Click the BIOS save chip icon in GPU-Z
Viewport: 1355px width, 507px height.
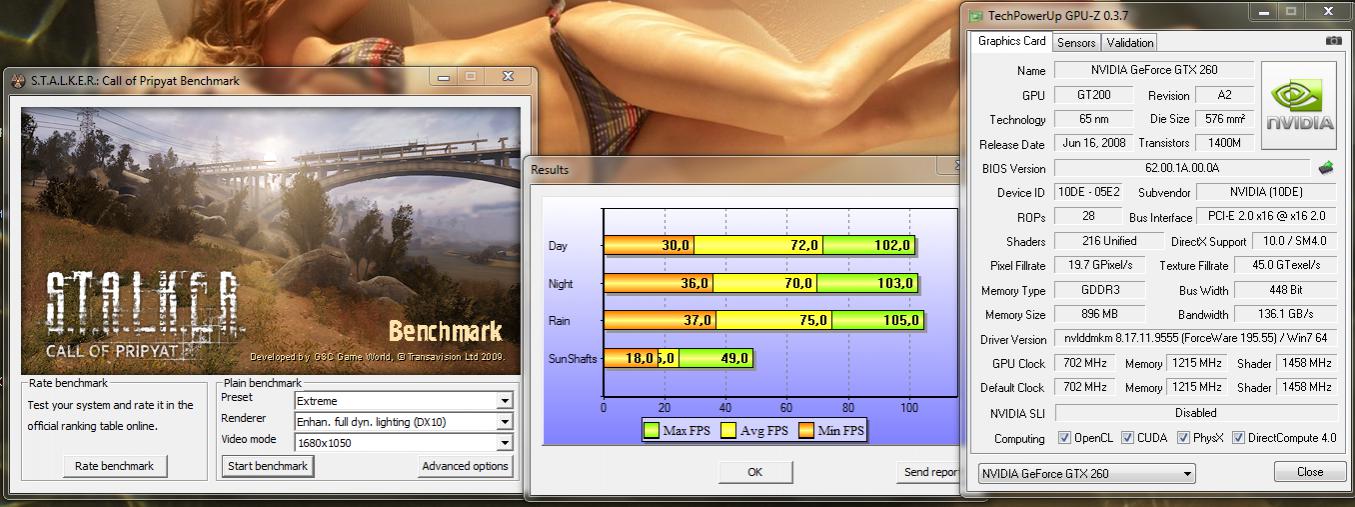(1327, 168)
